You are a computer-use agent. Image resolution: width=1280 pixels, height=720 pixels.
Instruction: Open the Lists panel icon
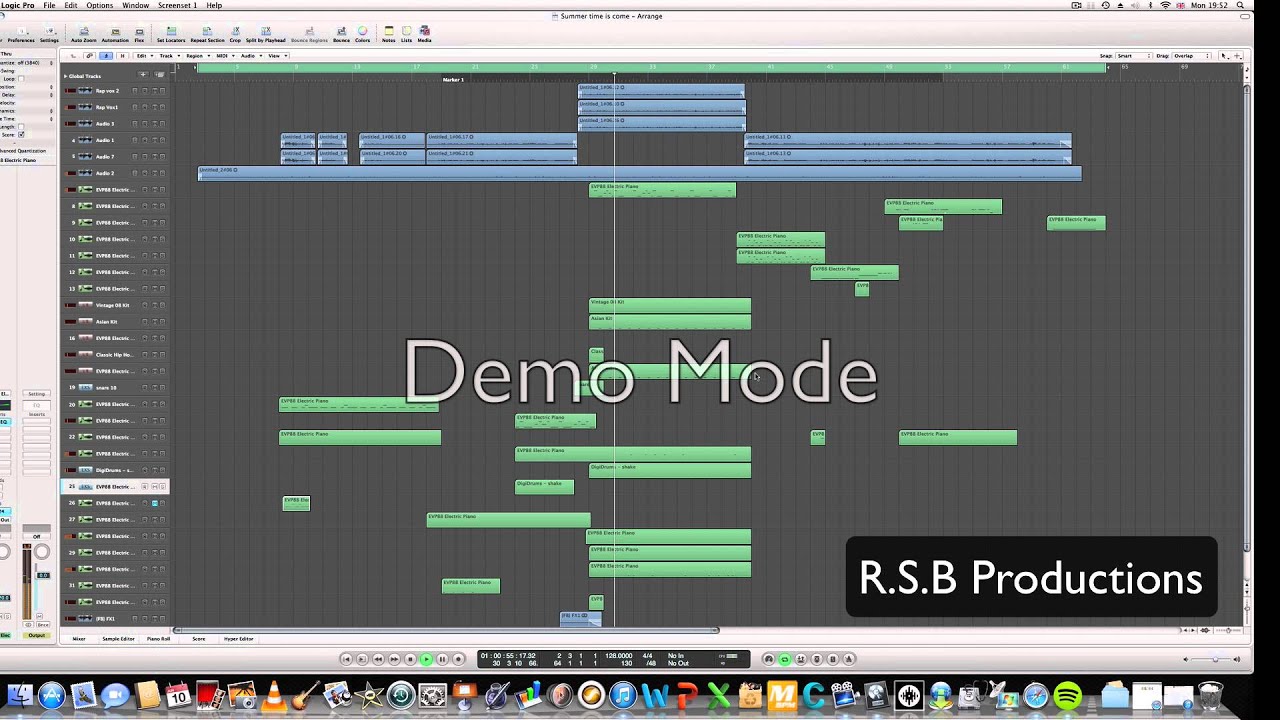click(x=406, y=34)
